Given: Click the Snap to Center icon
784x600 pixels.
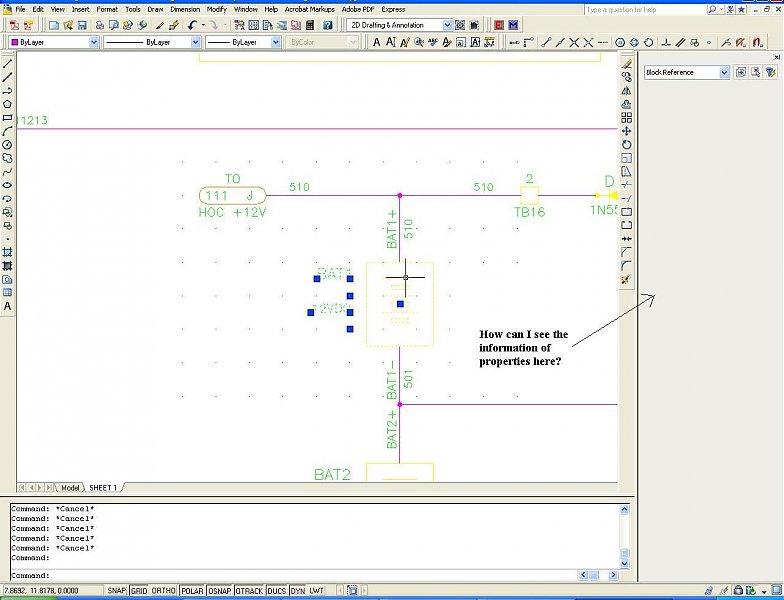Looking at the screenshot, I should (620, 42).
